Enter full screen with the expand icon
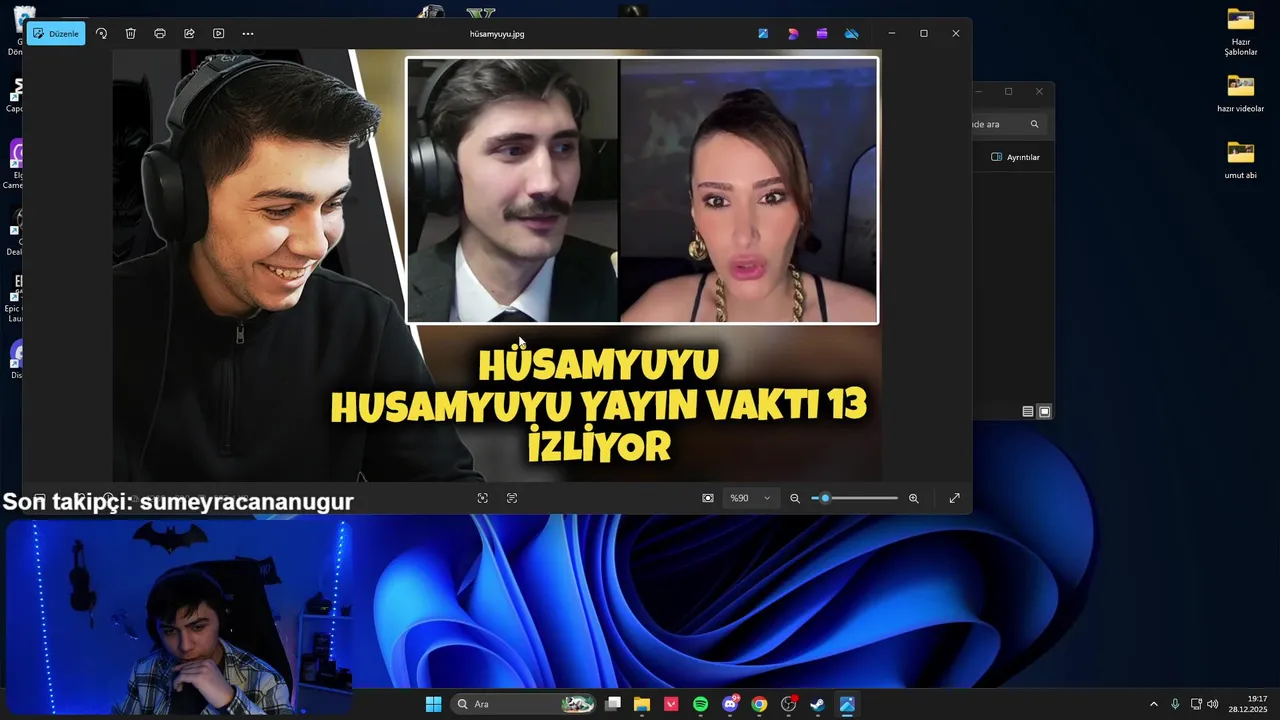Viewport: 1280px width, 720px height. pos(954,498)
